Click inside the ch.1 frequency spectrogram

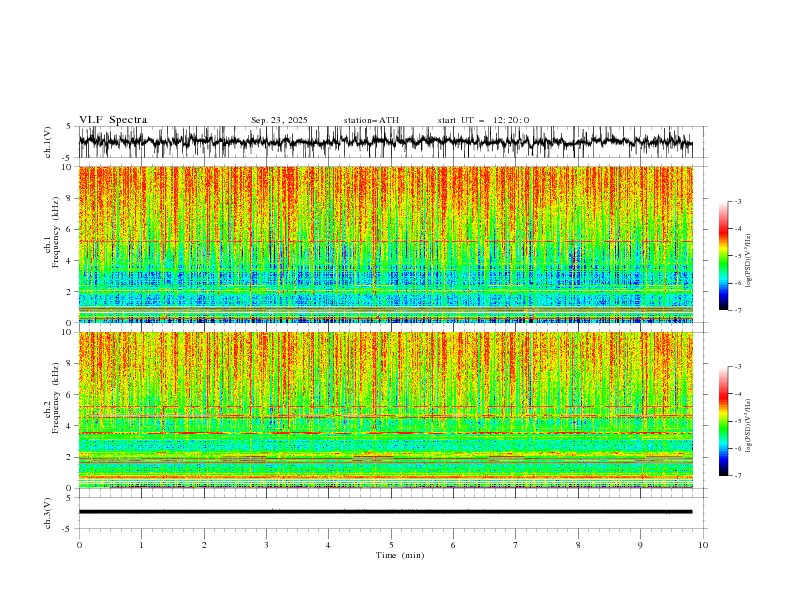385,244
